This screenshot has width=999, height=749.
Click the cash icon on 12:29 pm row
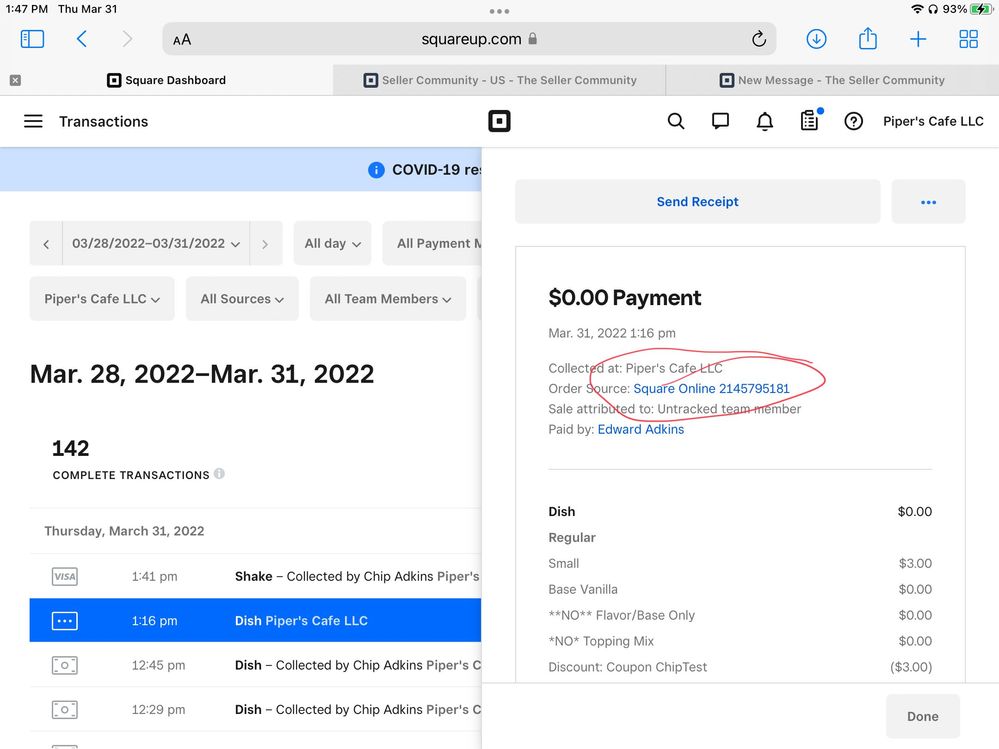coord(64,710)
